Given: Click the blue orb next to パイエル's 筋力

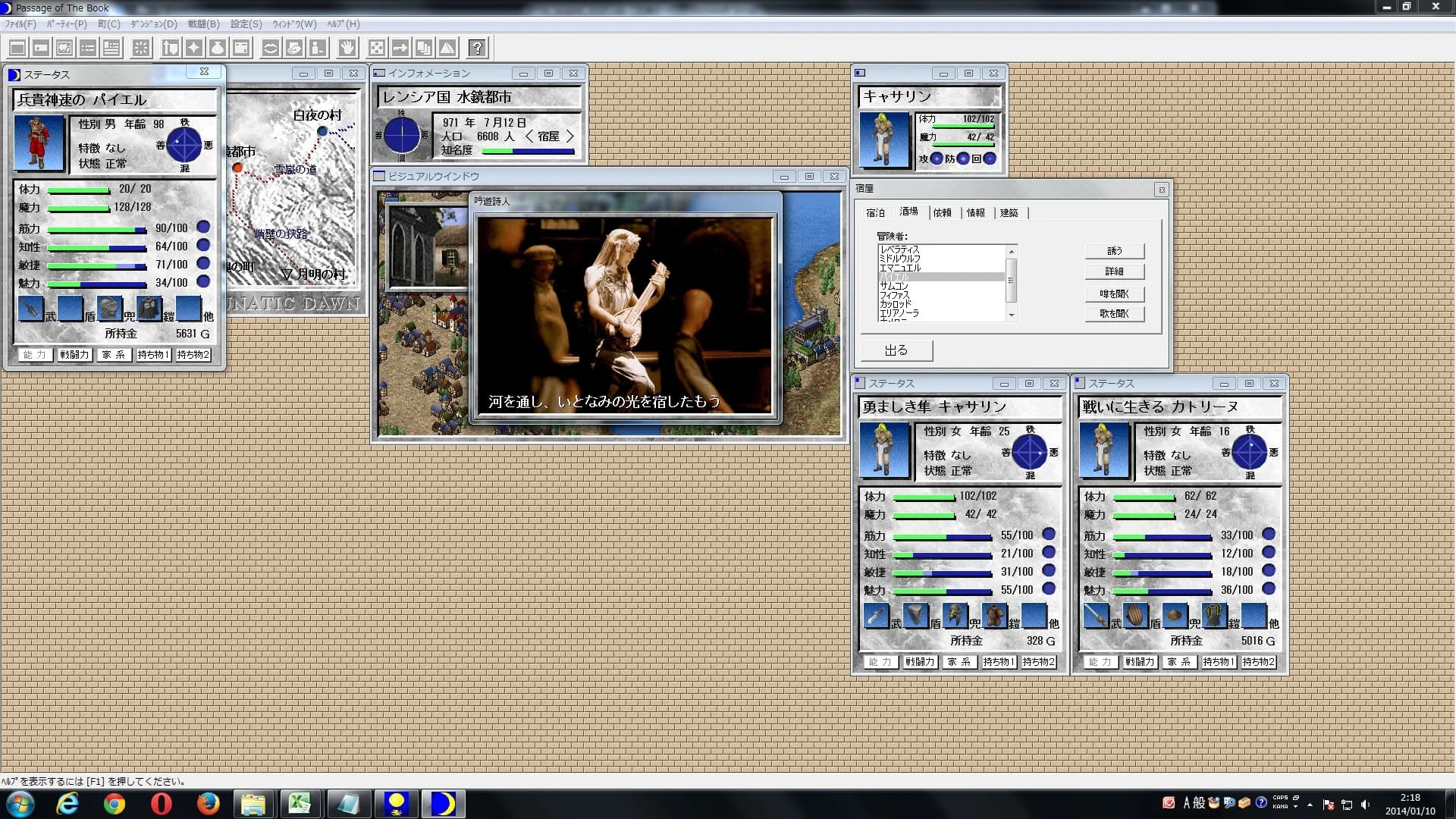Looking at the screenshot, I should (x=203, y=227).
